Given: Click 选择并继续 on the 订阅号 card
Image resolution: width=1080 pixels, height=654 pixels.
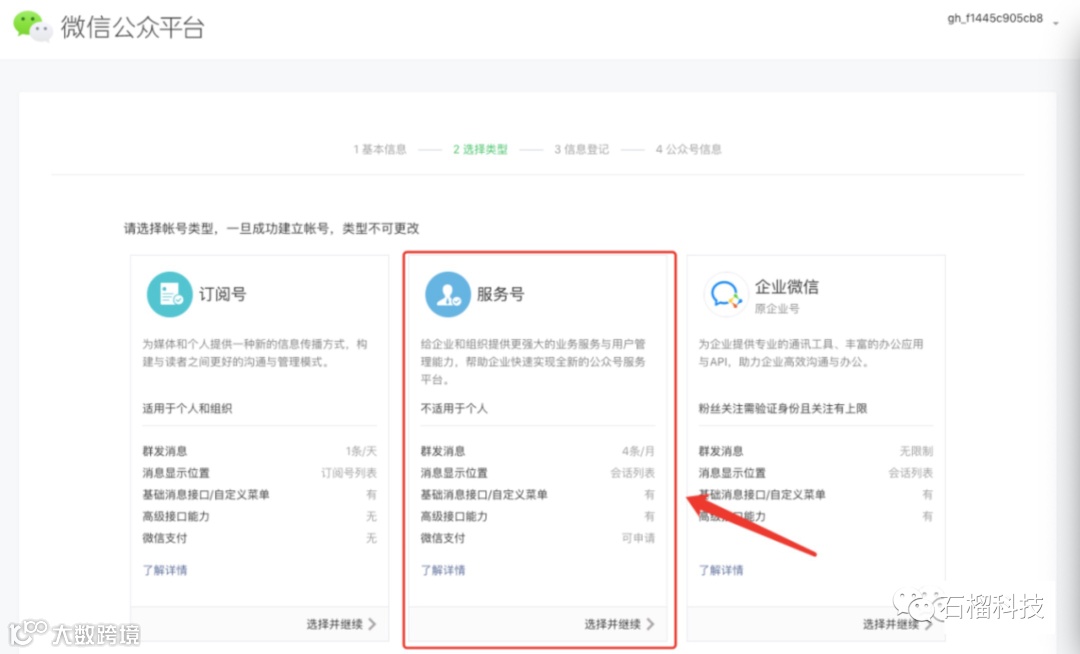Looking at the screenshot, I should (342, 624).
